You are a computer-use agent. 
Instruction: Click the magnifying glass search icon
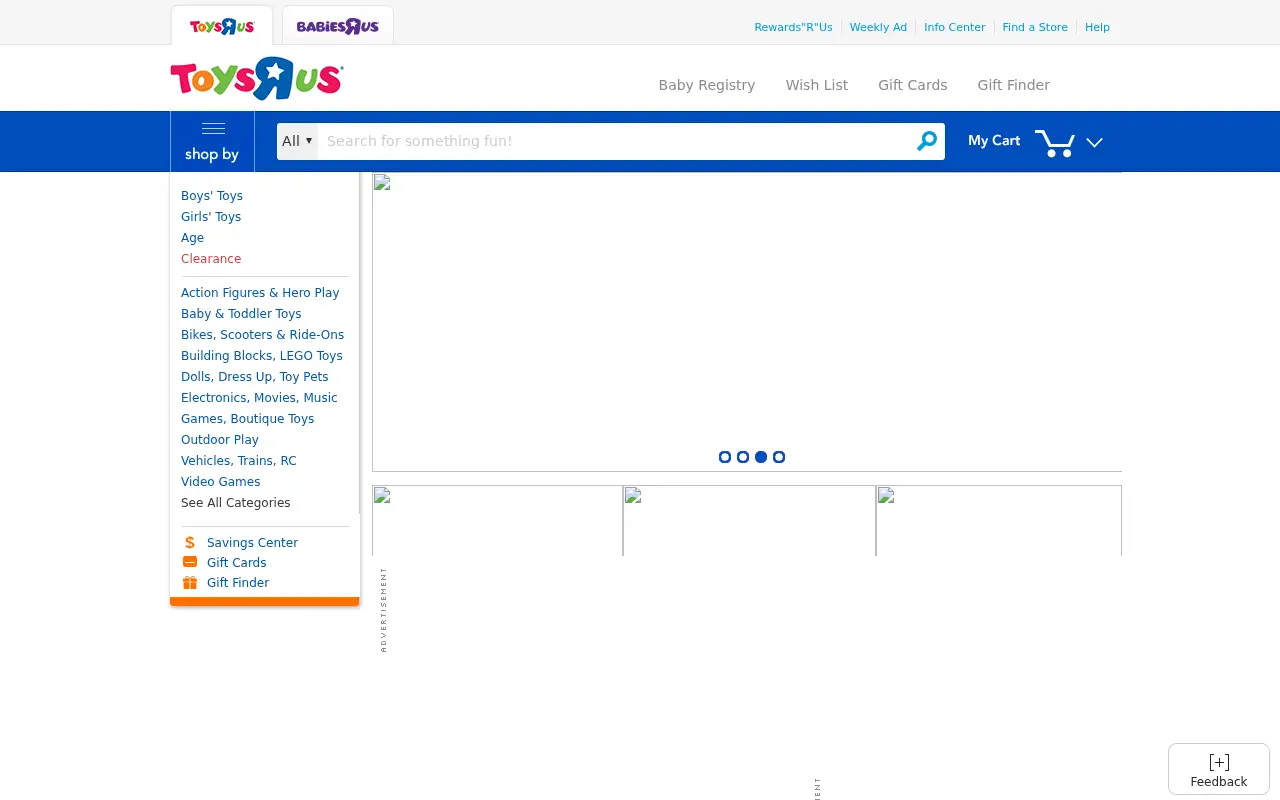tap(927, 141)
